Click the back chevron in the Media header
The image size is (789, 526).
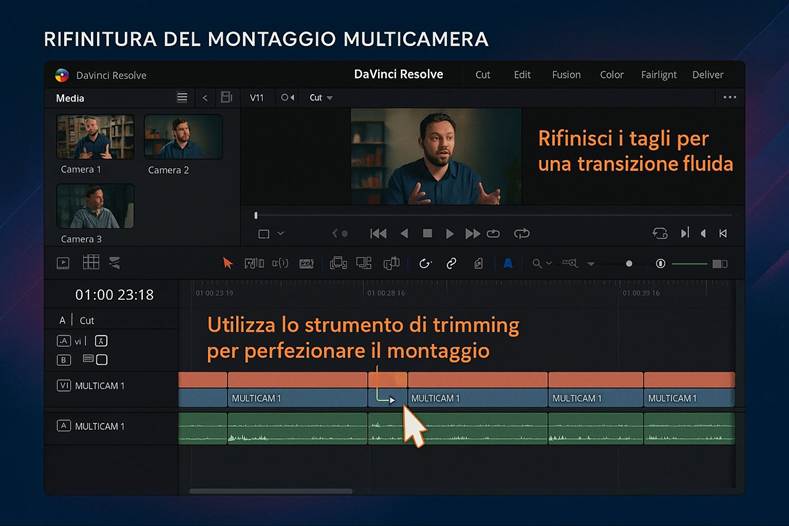pos(205,98)
